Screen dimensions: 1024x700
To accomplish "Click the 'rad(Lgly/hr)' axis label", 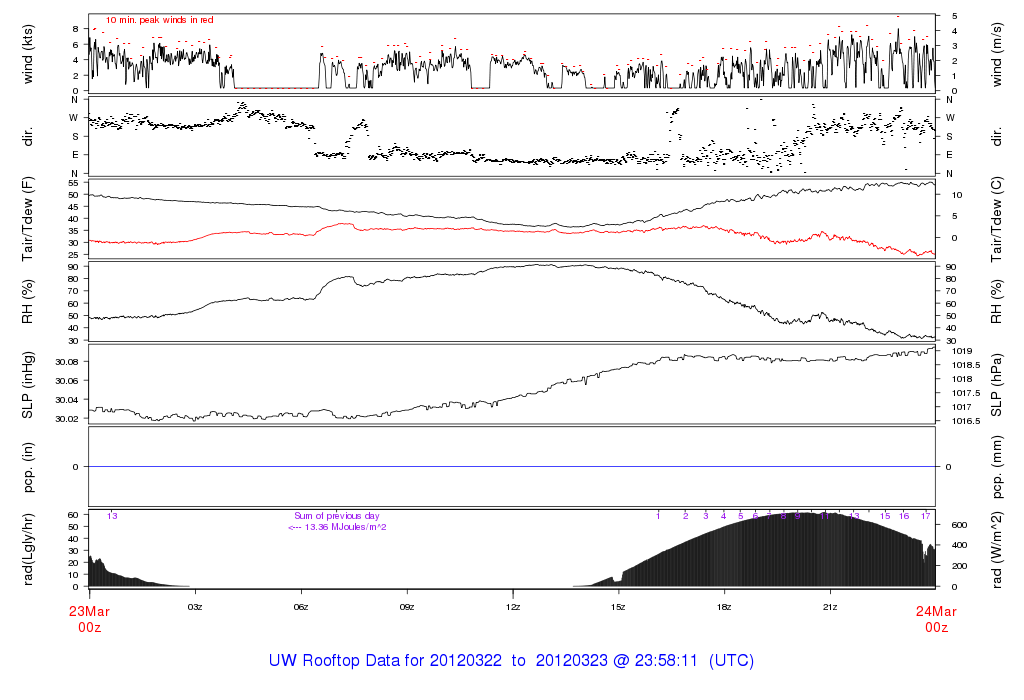I will click(x=28, y=549).
